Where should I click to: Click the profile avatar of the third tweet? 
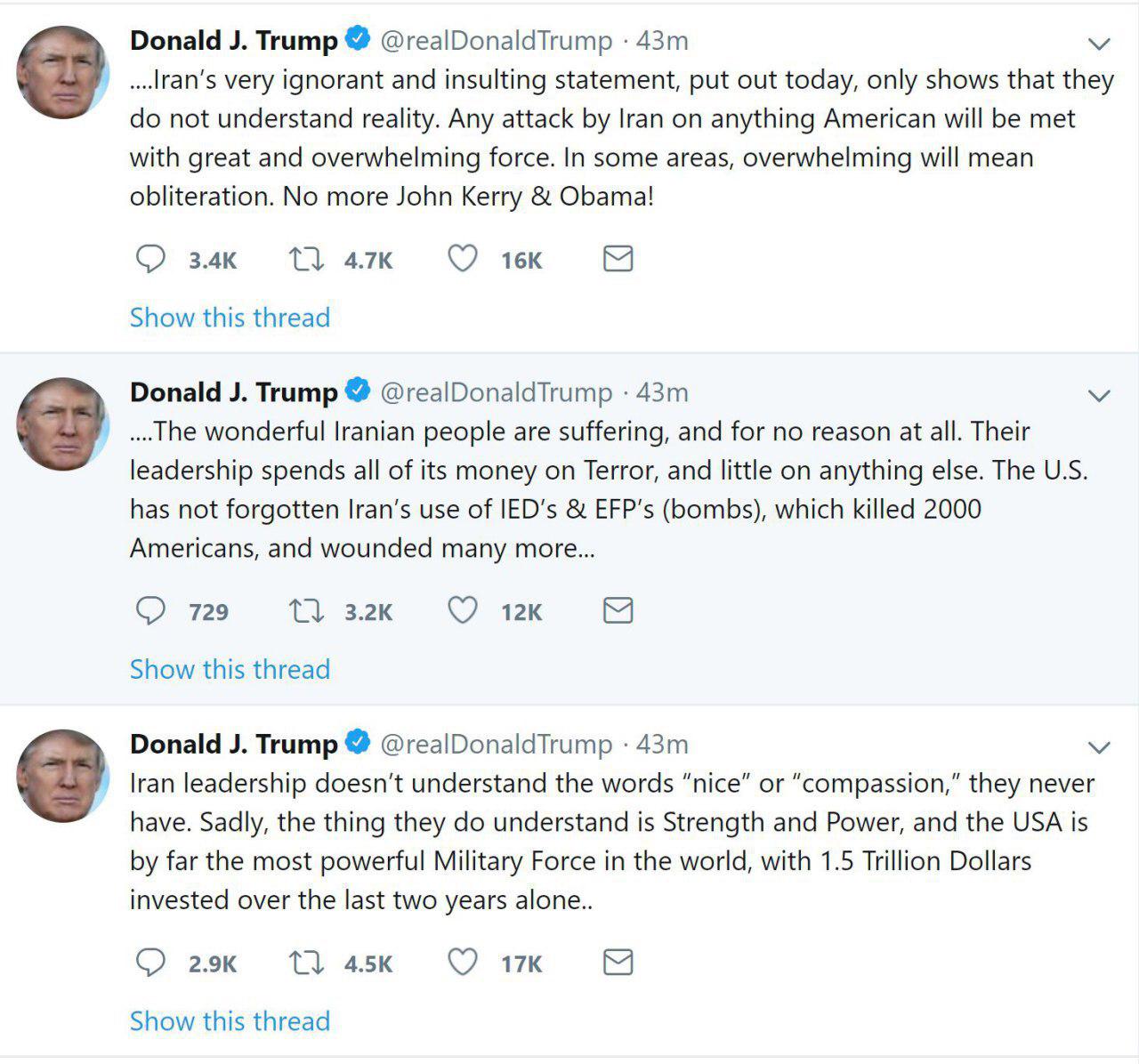pyautogui.click(x=62, y=777)
